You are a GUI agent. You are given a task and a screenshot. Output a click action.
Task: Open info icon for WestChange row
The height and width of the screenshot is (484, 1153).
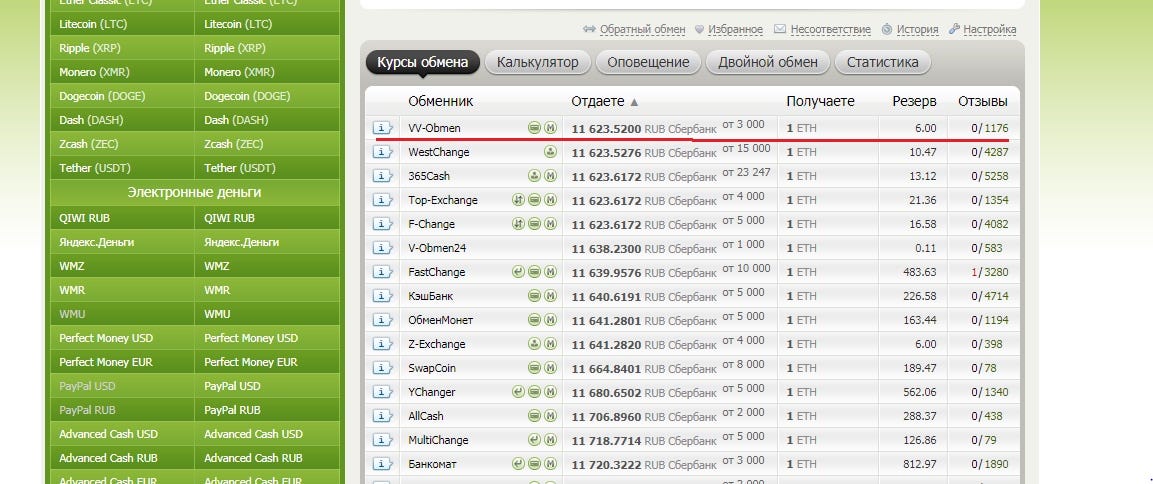pos(382,152)
